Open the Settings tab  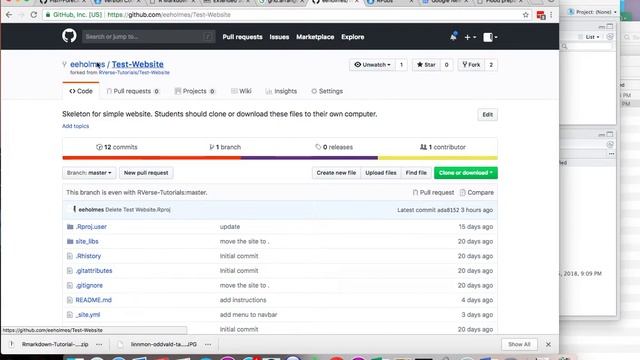point(327,91)
